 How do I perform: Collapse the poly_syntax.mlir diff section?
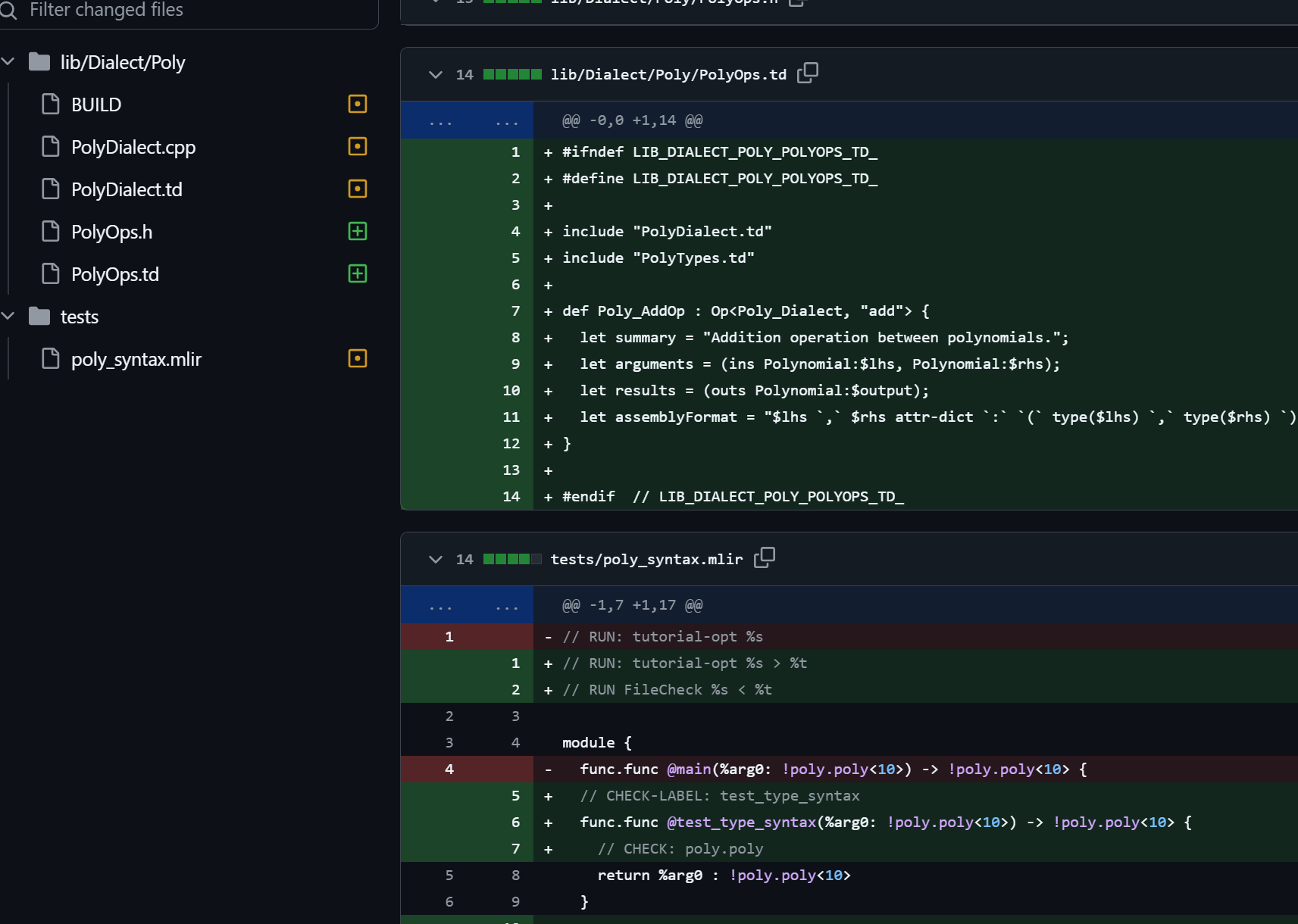pos(435,559)
